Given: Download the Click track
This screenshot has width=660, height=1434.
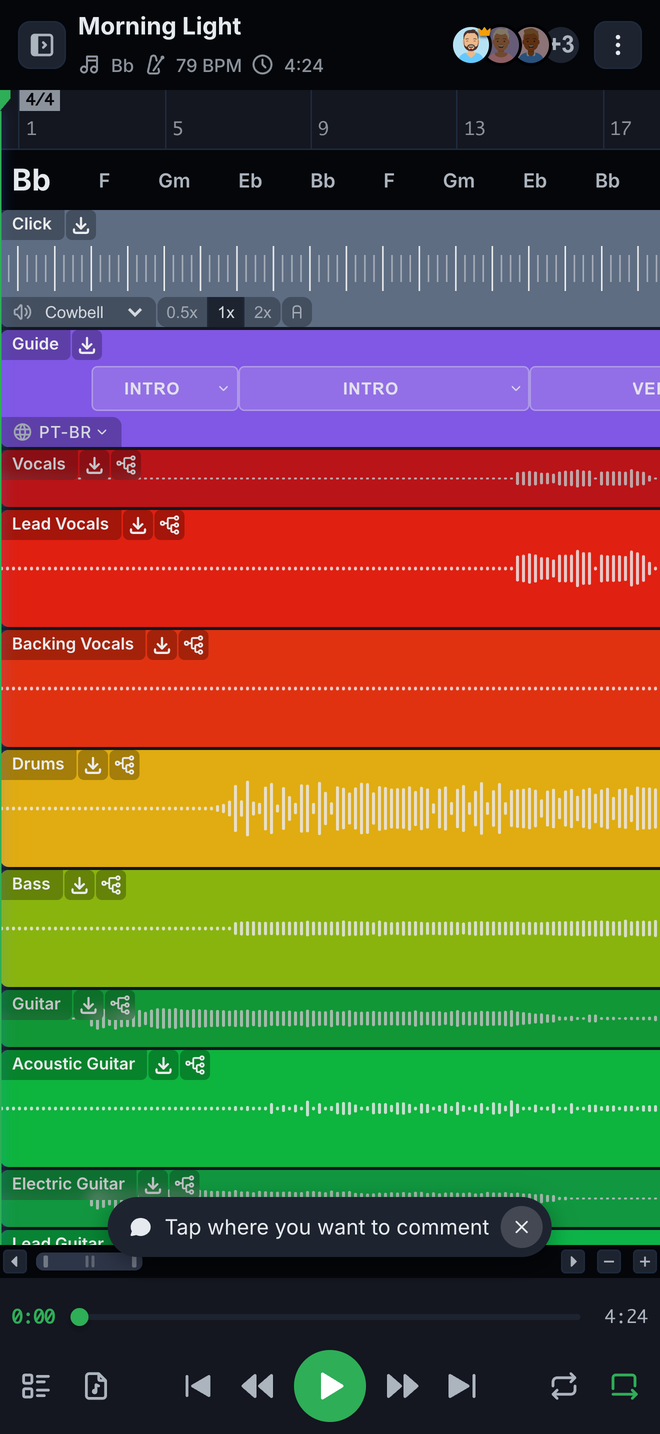Looking at the screenshot, I should 81,225.
